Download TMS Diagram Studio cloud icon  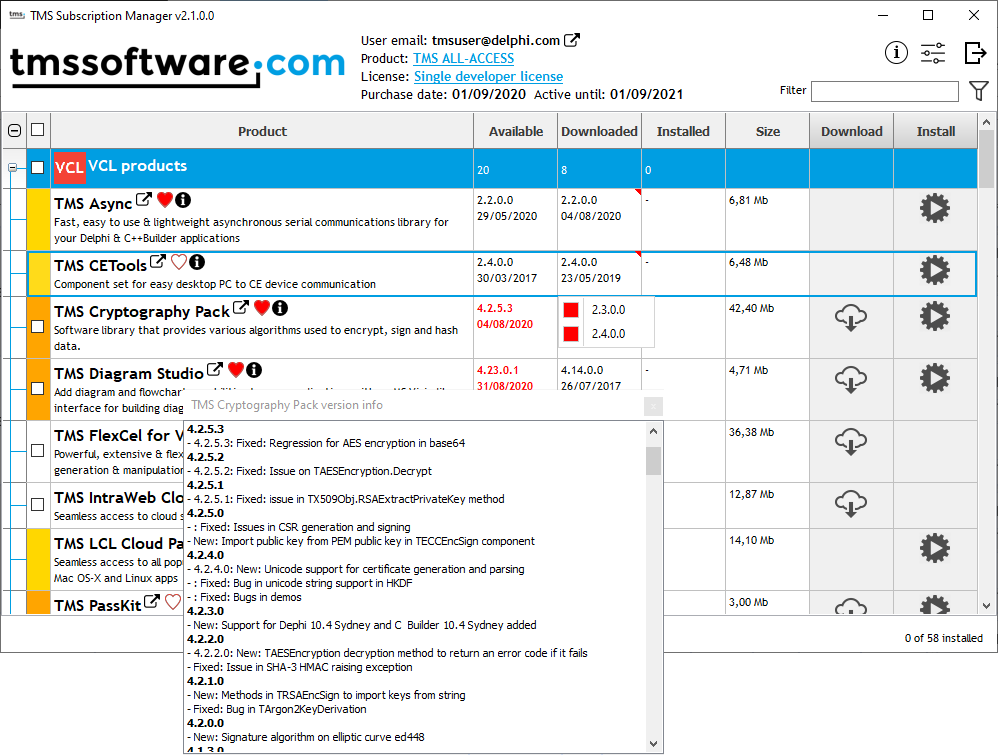pos(851,379)
